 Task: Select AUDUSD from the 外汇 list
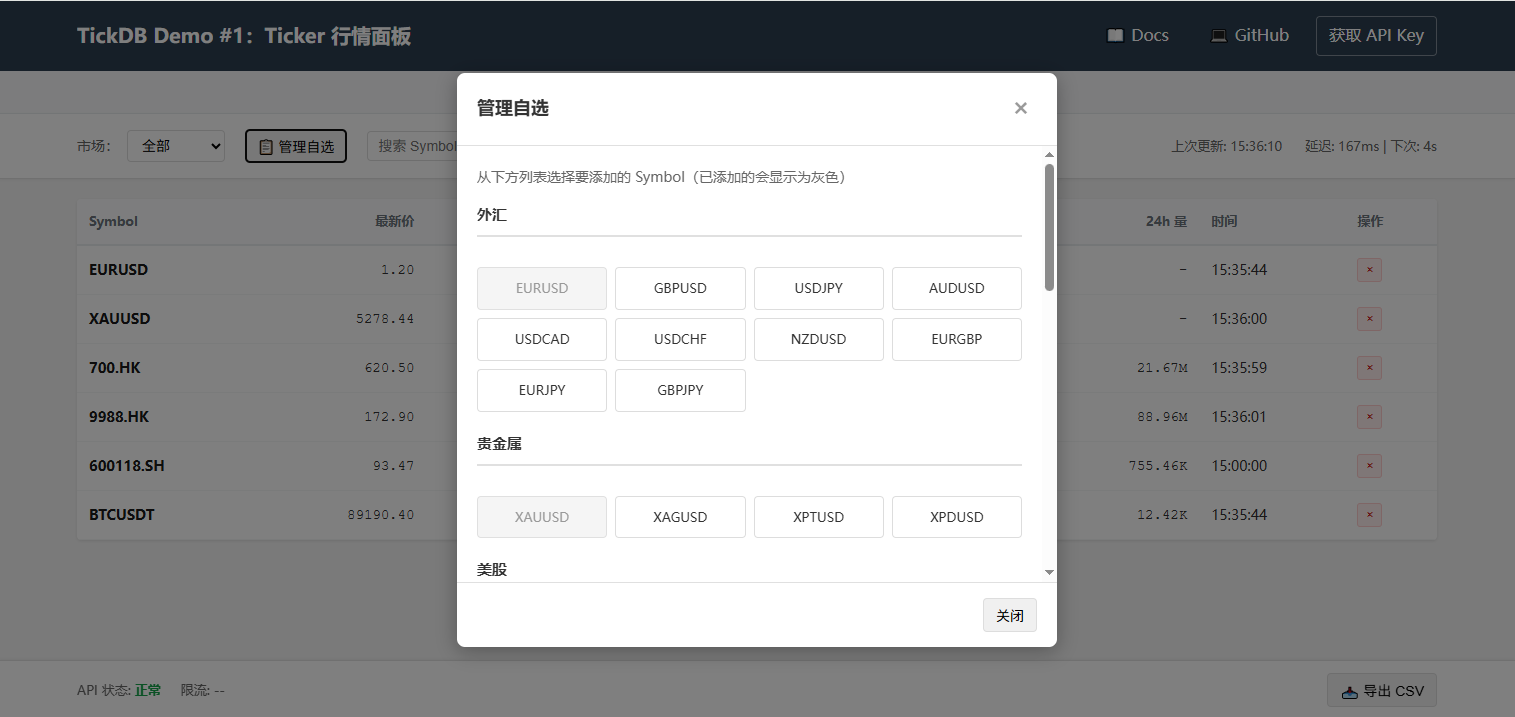click(x=956, y=288)
